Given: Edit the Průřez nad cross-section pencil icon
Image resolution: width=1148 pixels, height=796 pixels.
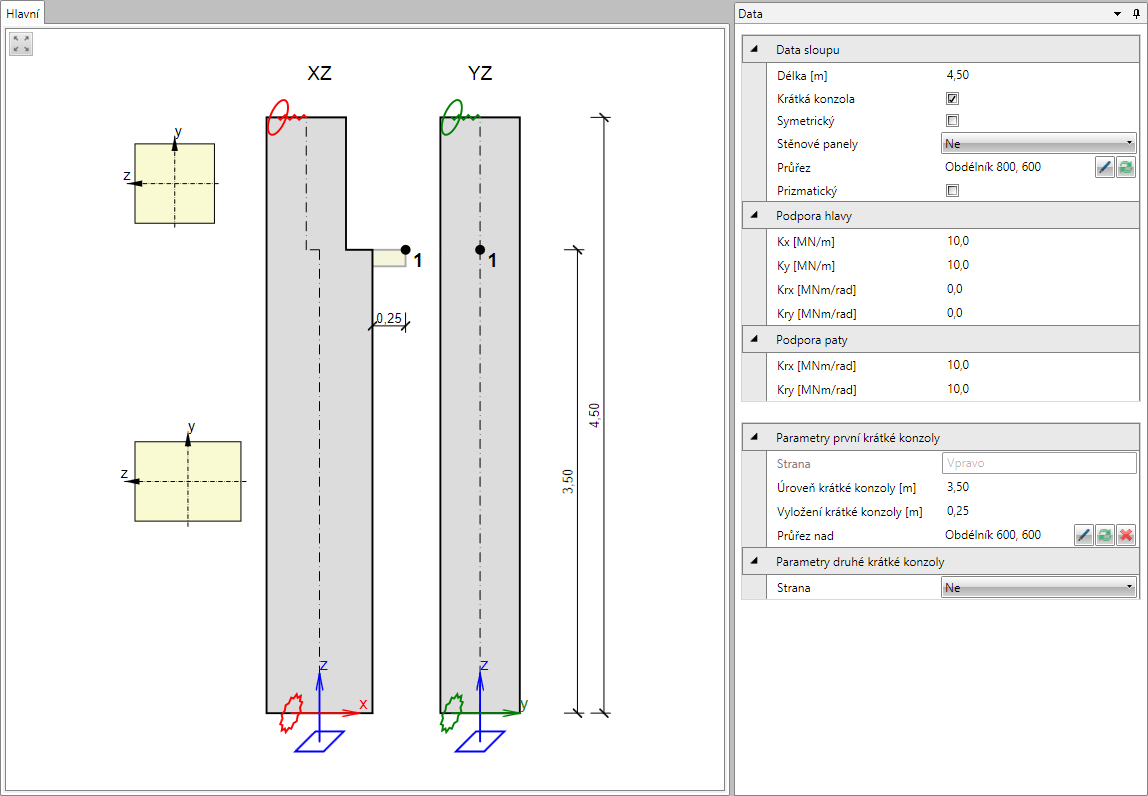Looking at the screenshot, I should coord(1084,535).
